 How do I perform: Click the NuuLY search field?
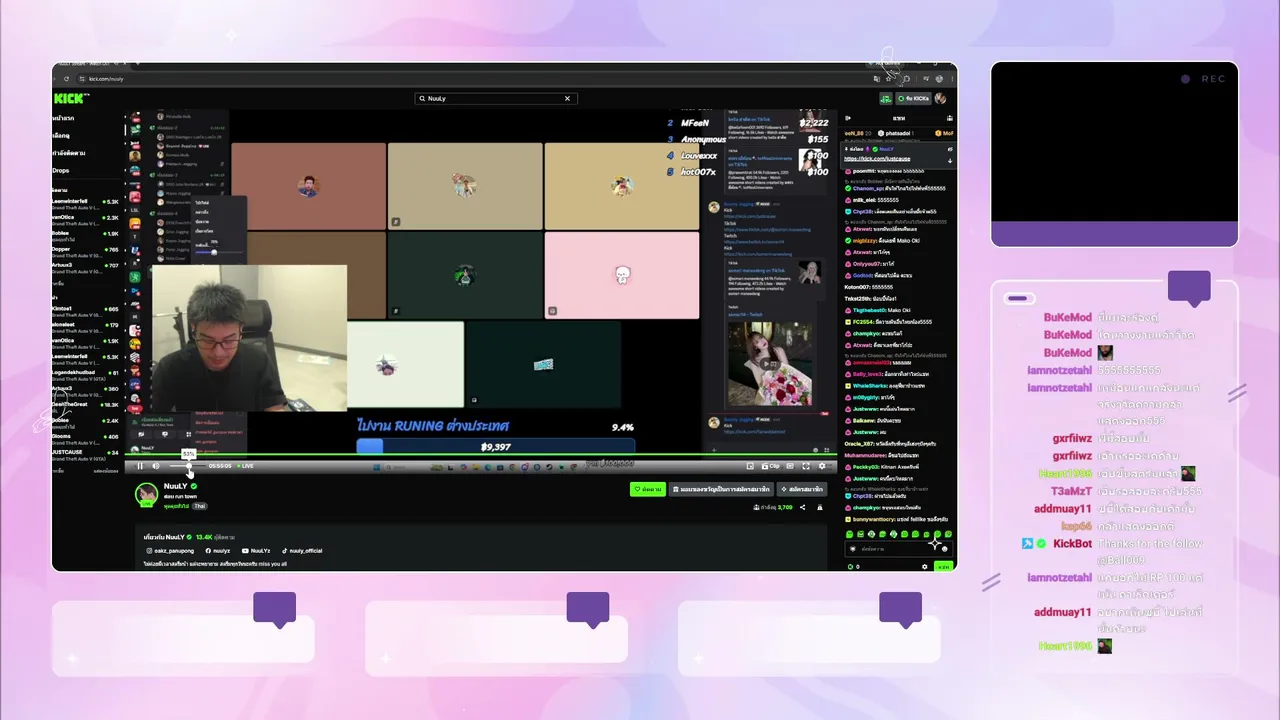coord(496,98)
